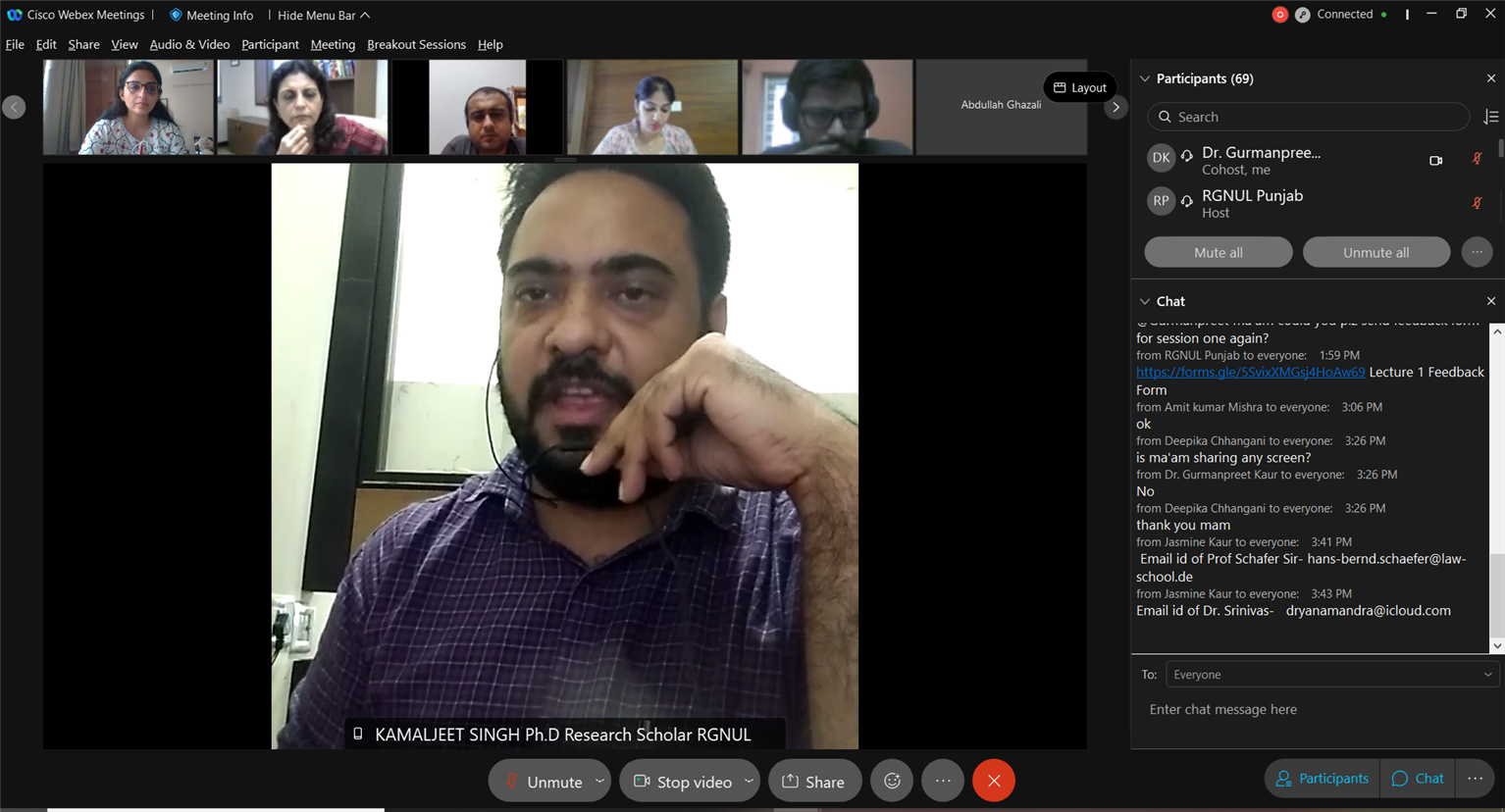Collapse the Chat section chevron

pyautogui.click(x=1145, y=301)
